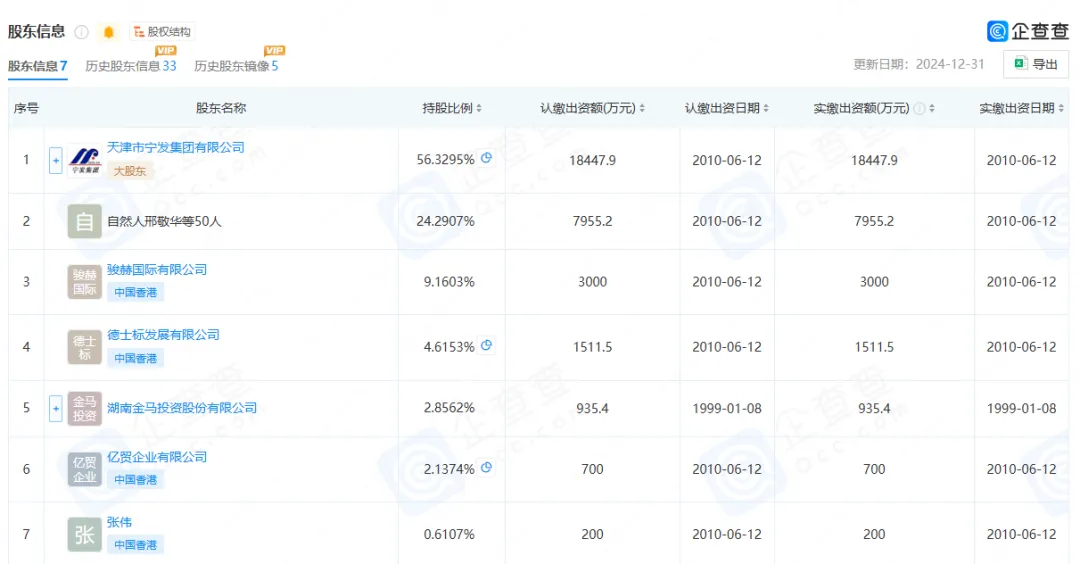Click pie chart icon next to 2.1374%
This screenshot has width=1080, height=564.
(487, 467)
